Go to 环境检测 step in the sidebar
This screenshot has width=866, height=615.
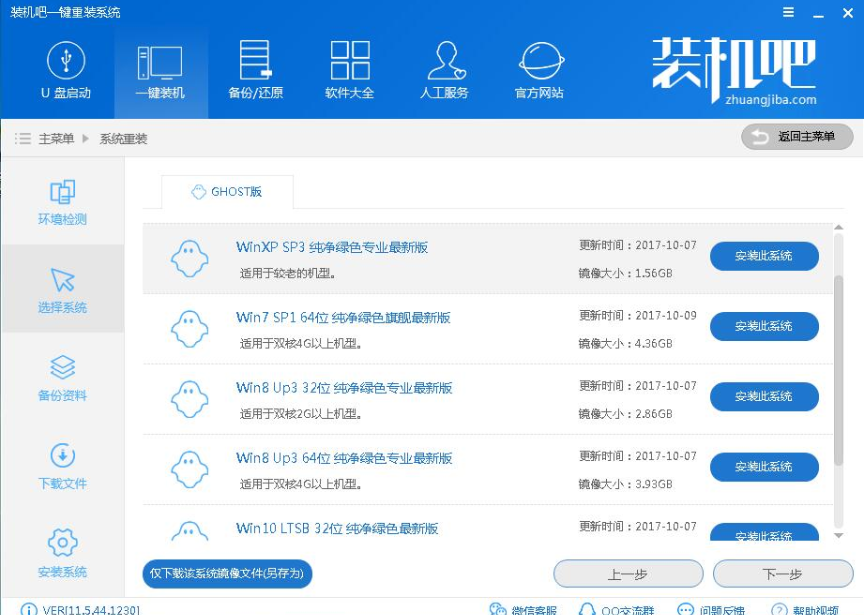pyautogui.click(x=62, y=203)
